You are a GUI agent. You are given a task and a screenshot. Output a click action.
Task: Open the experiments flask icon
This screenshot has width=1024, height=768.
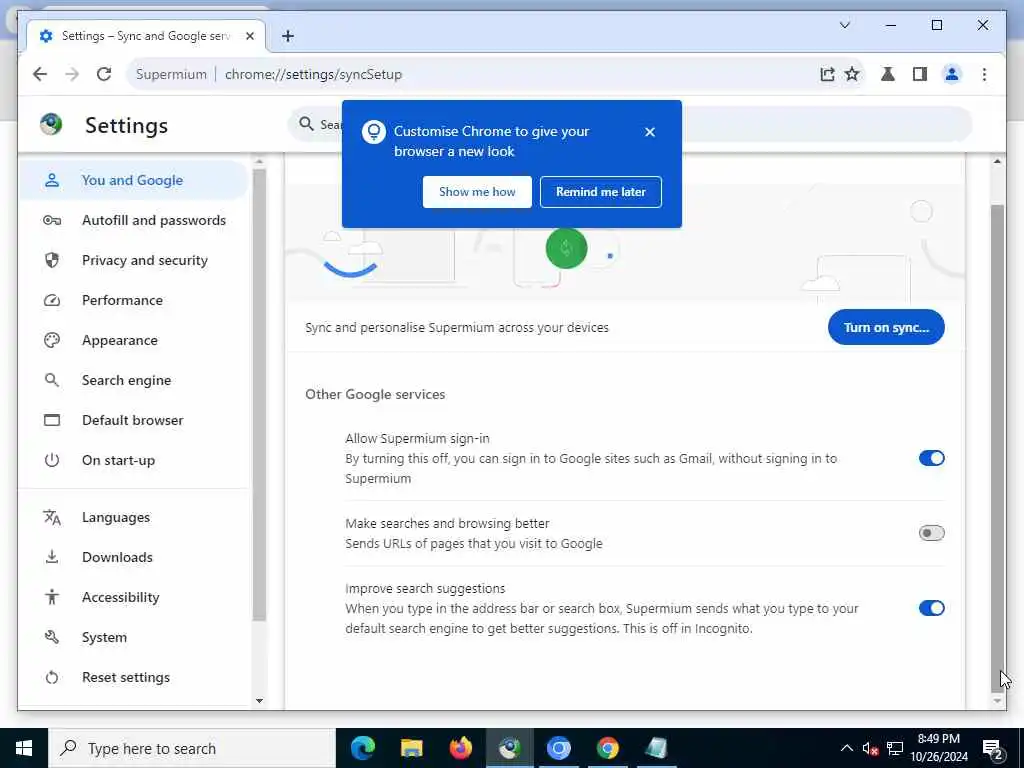tap(888, 74)
